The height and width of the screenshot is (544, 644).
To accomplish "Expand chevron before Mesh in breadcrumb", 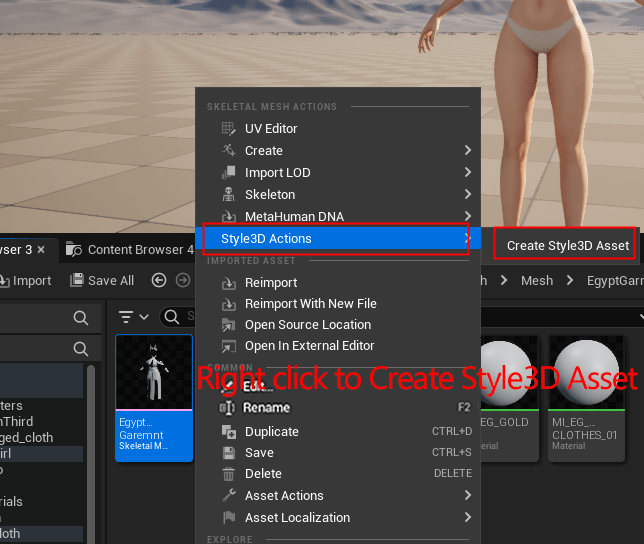I will (504, 280).
